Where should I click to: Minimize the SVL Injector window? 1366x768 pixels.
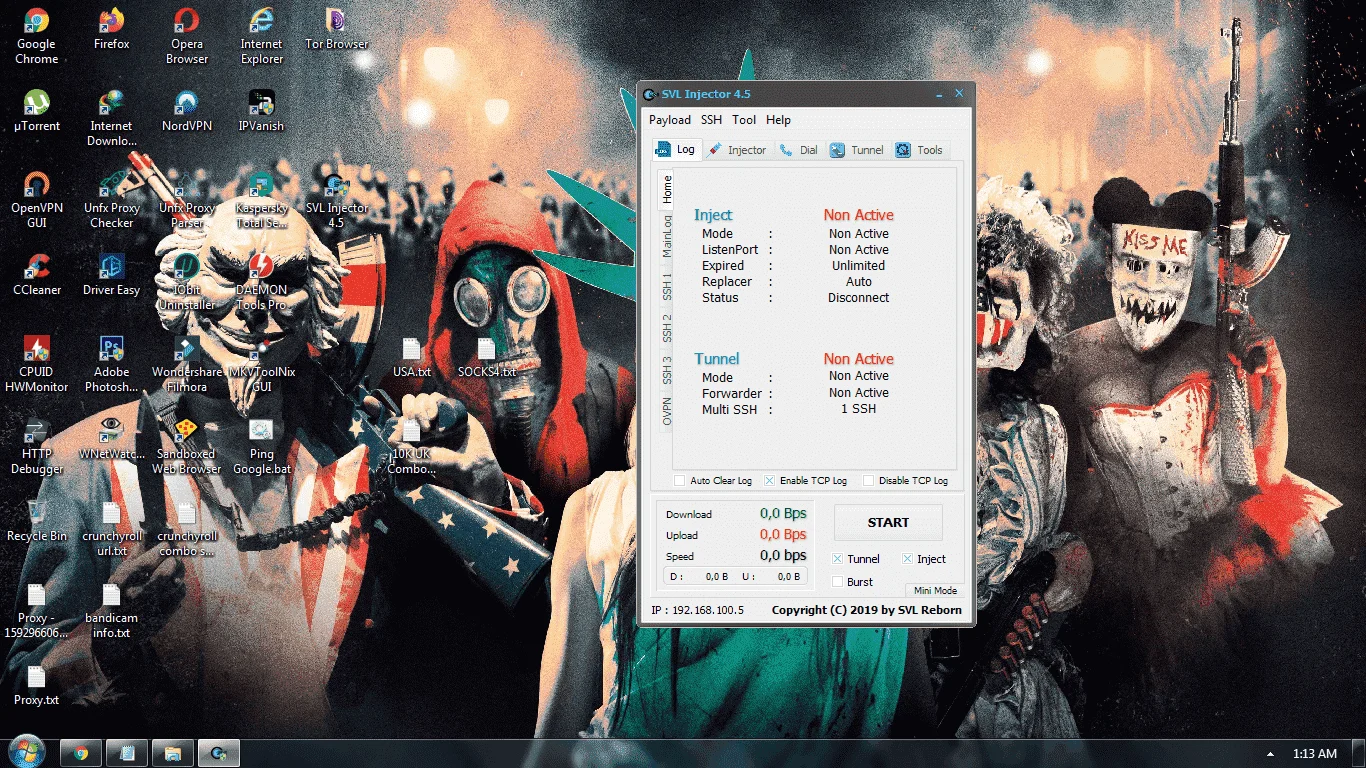940,94
